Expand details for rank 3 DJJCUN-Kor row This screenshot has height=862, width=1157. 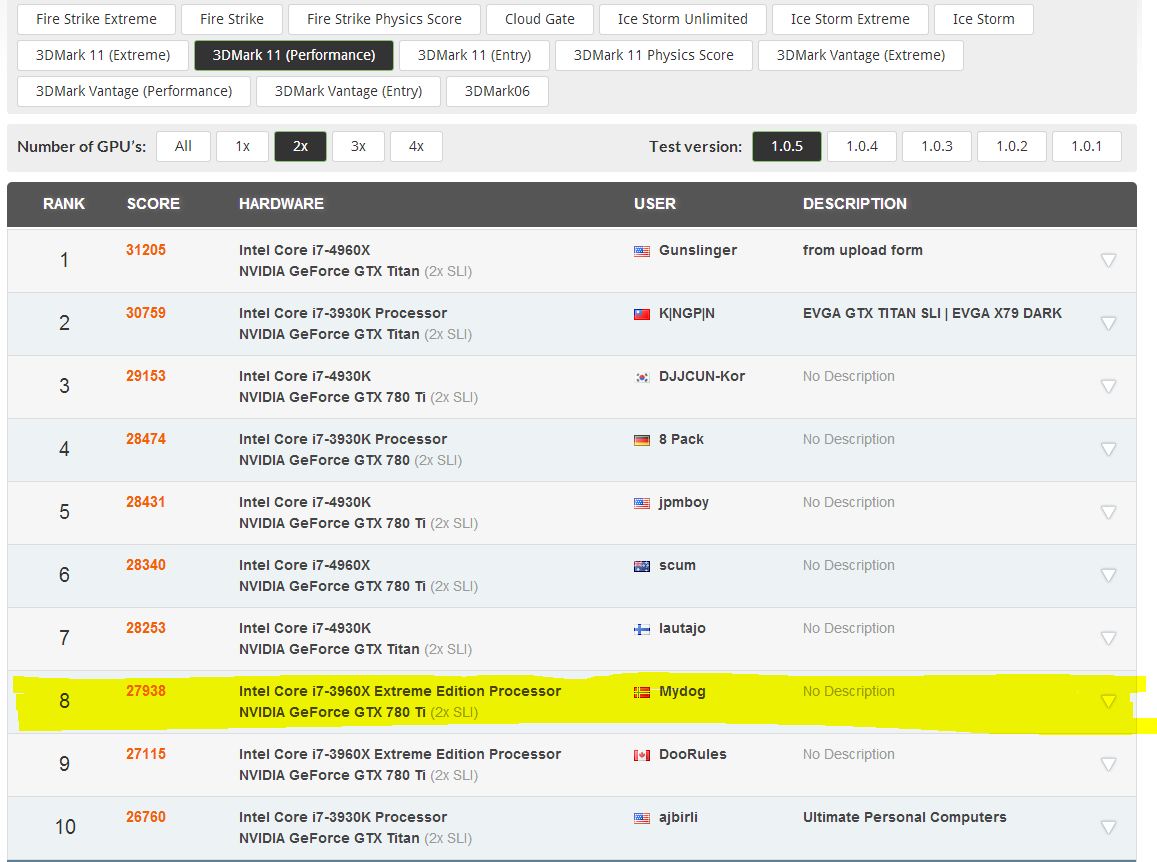(1108, 386)
